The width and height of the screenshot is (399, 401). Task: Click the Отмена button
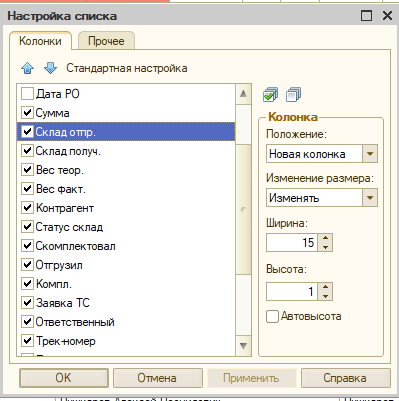(157, 378)
